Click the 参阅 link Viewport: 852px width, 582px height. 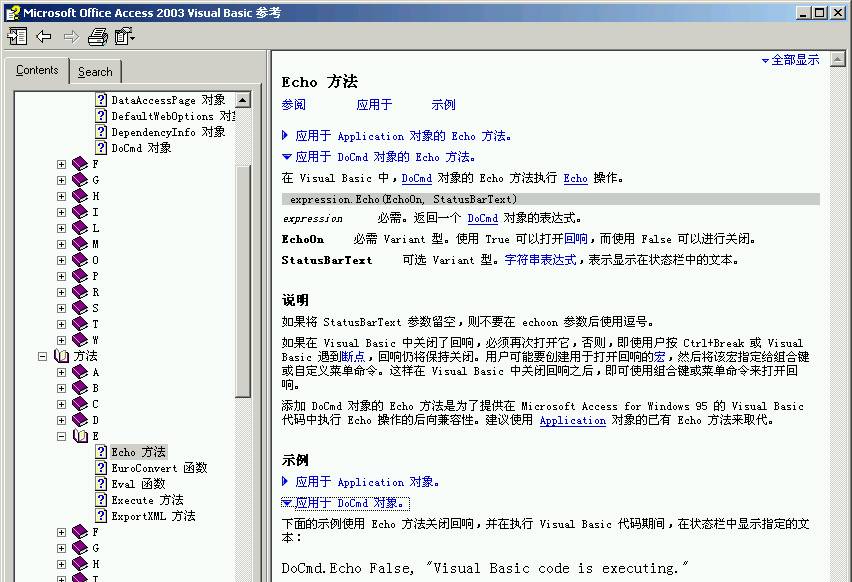point(293,104)
